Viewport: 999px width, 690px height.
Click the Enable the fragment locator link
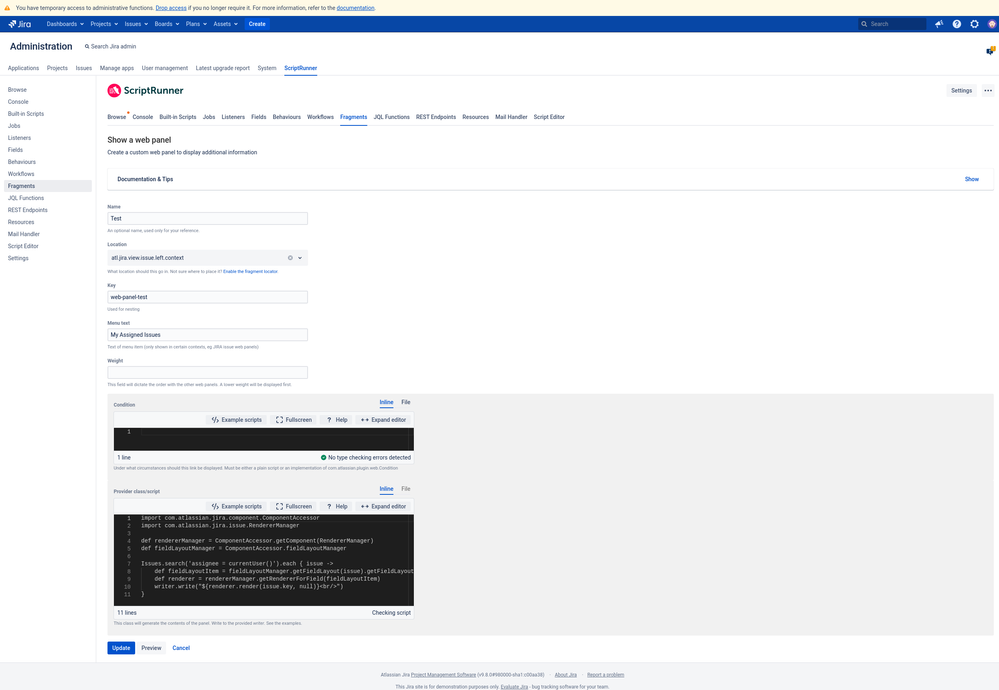(249, 271)
